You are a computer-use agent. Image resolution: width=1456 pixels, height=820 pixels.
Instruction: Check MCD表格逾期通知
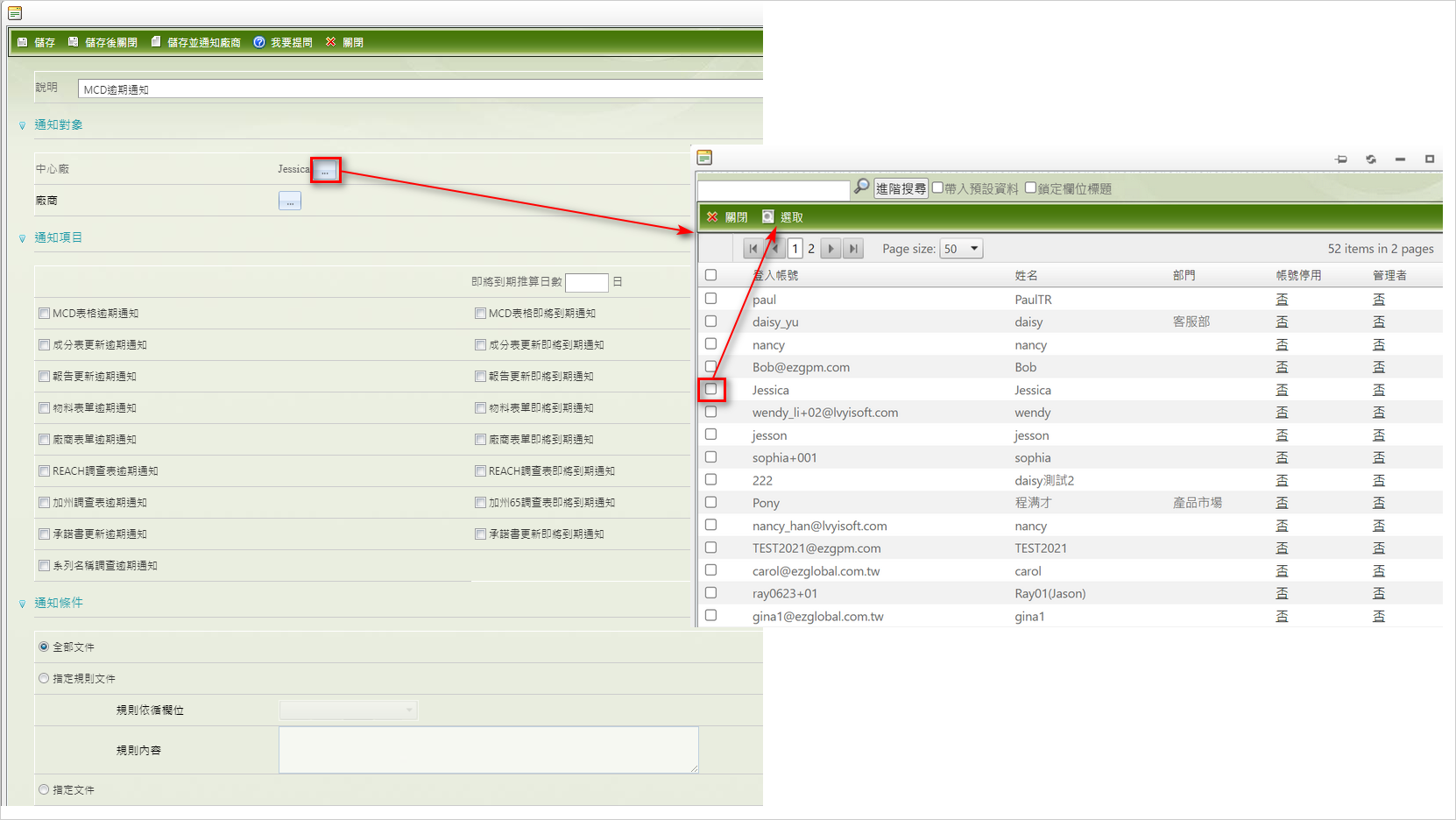point(44,313)
